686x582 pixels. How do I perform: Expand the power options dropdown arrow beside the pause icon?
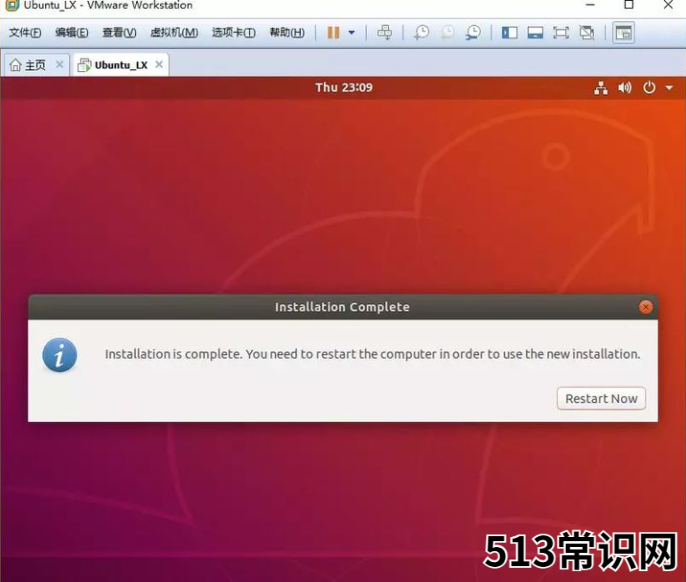pyautogui.click(x=351, y=33)
